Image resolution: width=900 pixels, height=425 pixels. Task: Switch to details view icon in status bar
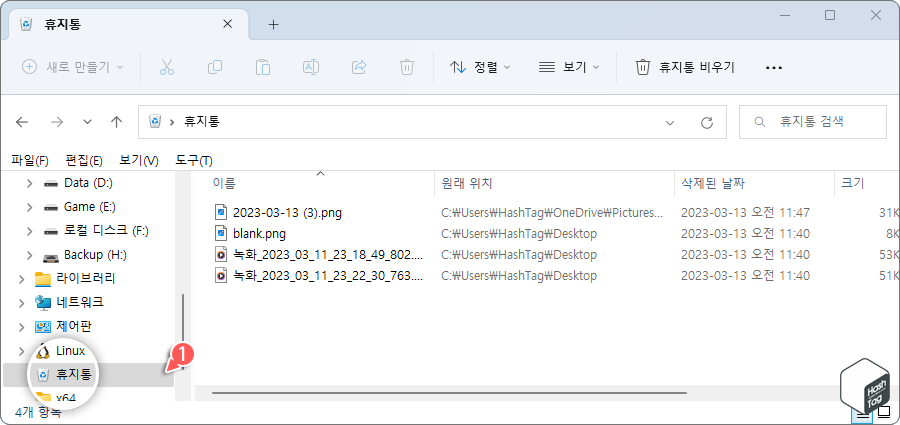coord(863,413)
